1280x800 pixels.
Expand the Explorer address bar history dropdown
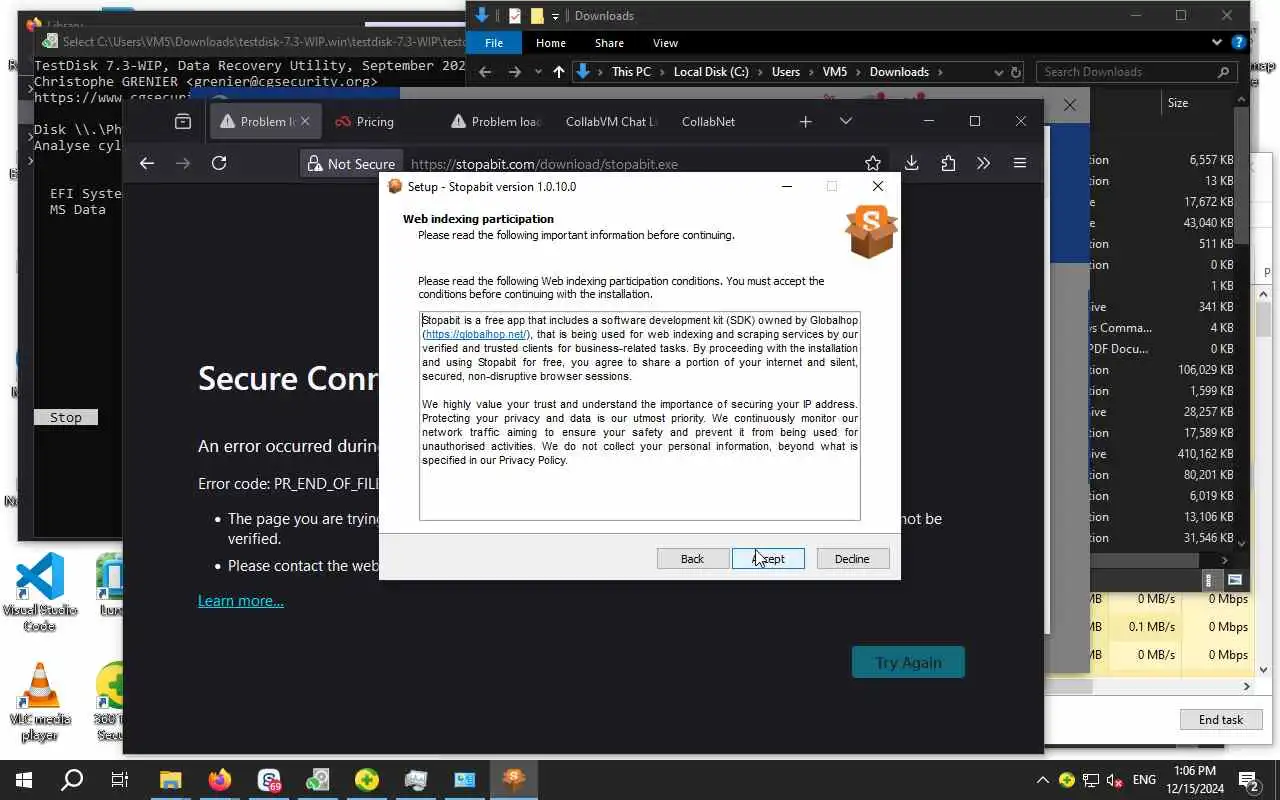point(998,72)
